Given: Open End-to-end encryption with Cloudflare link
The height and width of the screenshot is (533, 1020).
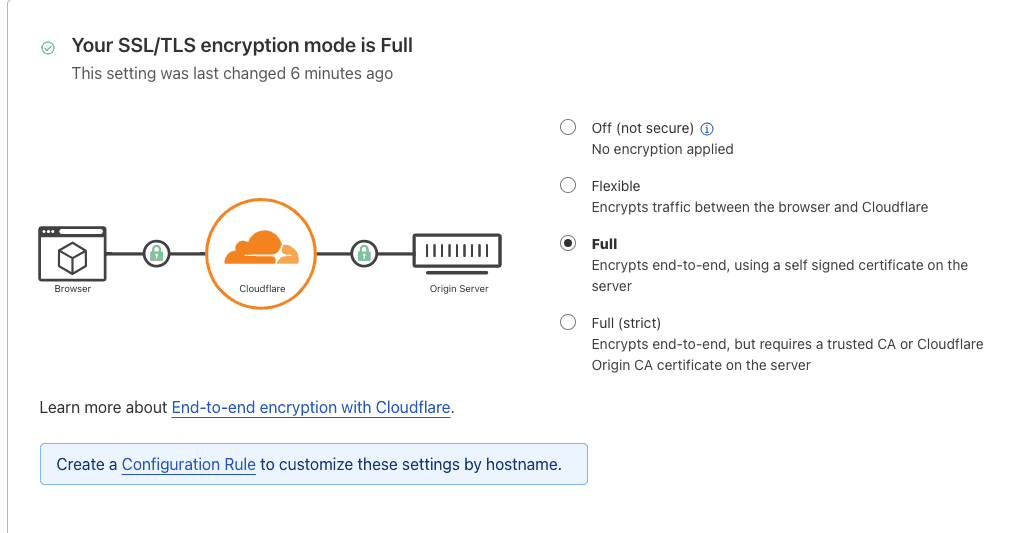Looking at the screenshot, I should pos(311,407).
